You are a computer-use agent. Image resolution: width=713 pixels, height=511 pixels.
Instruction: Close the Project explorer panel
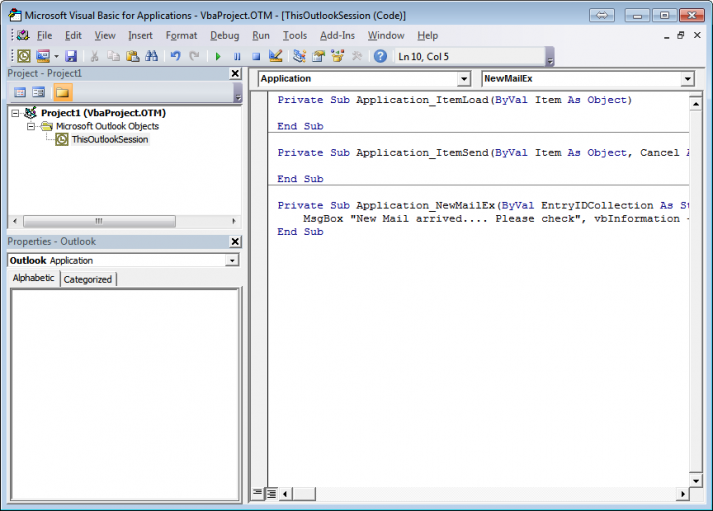click(235, 74)
